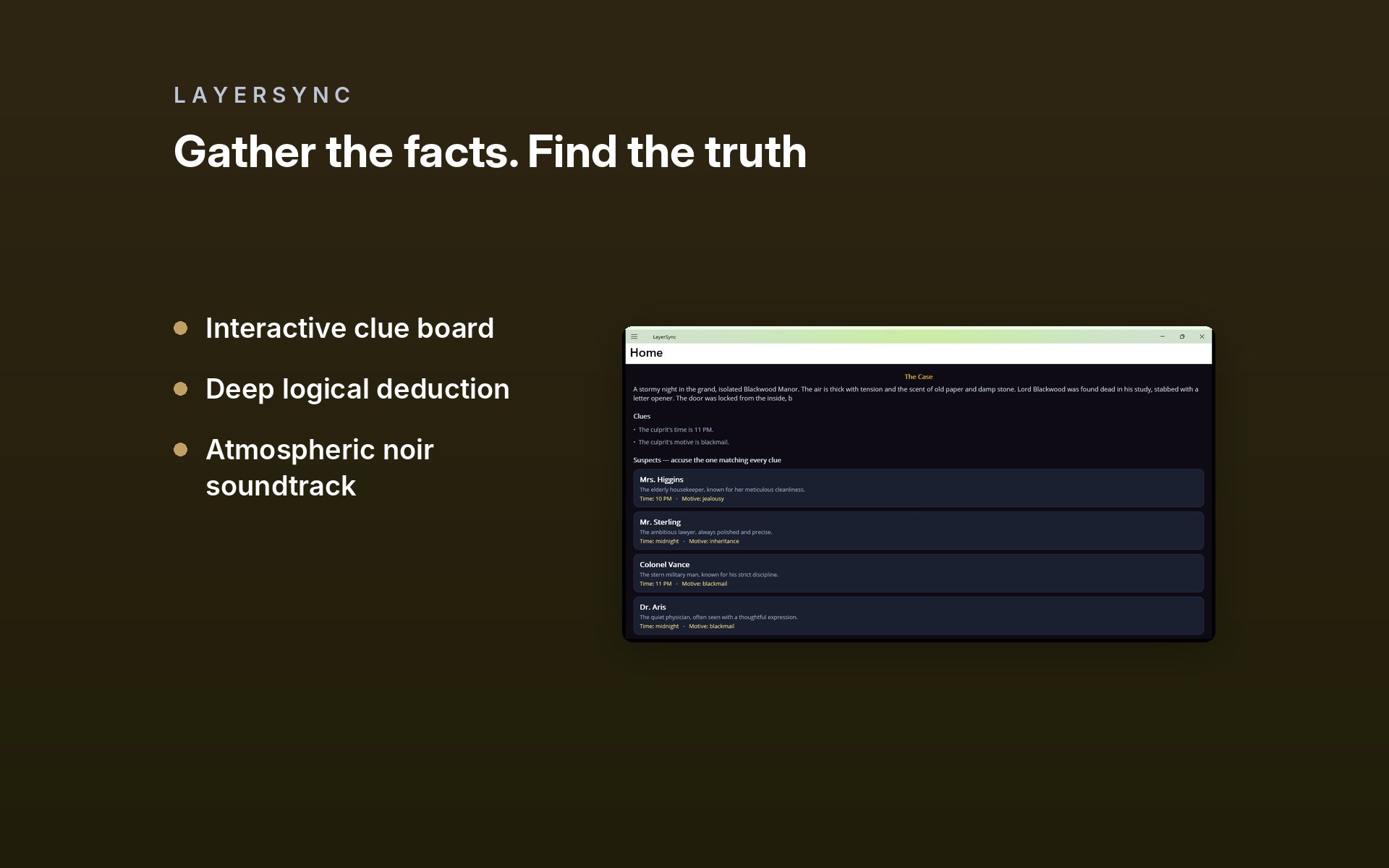Click 'The stern military man' description text
Screen dimensions: 1389x868
[709, 575]
